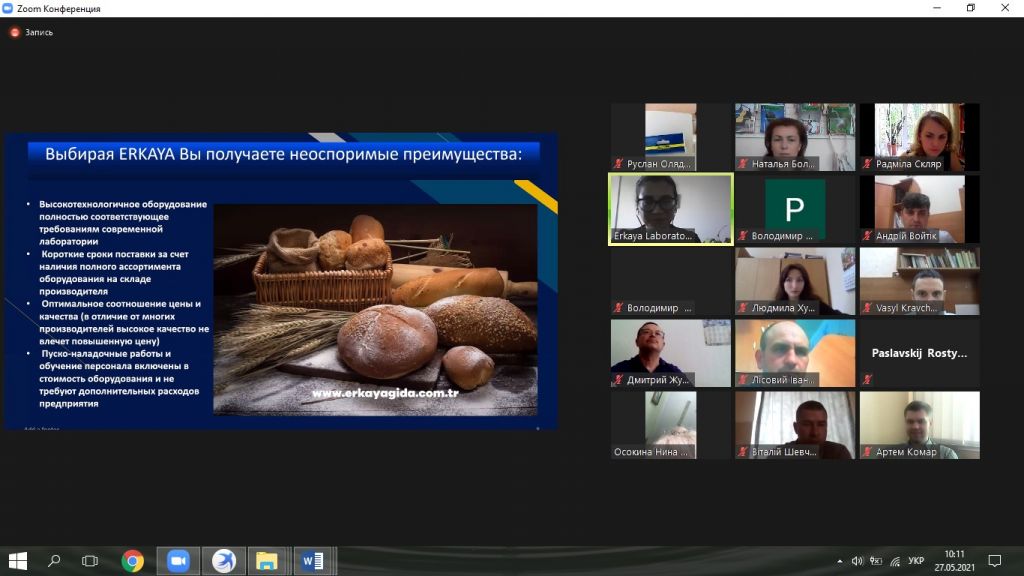Select Дмитрий Жу... participant video tile
This screenshot has width=1024, height=576.
[671, 353]
